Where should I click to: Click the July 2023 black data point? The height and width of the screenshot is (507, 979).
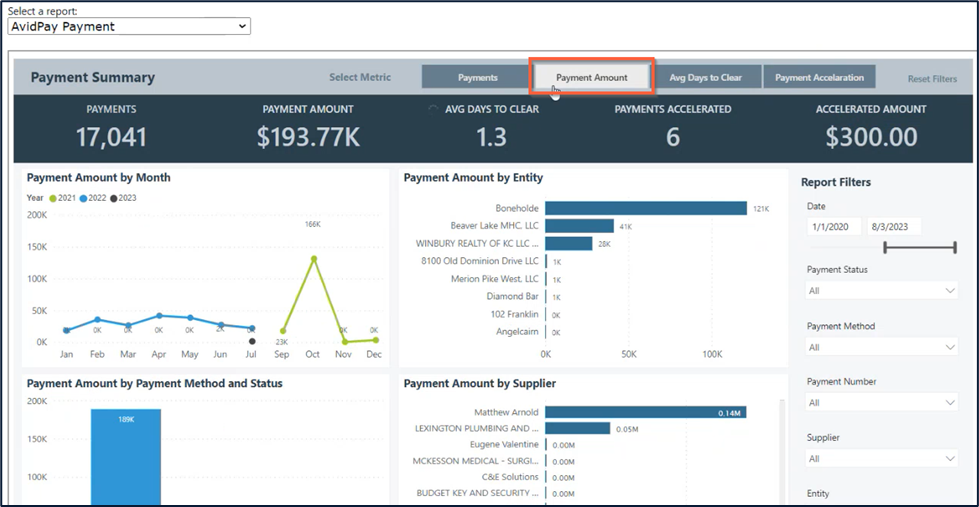[252, 342]
